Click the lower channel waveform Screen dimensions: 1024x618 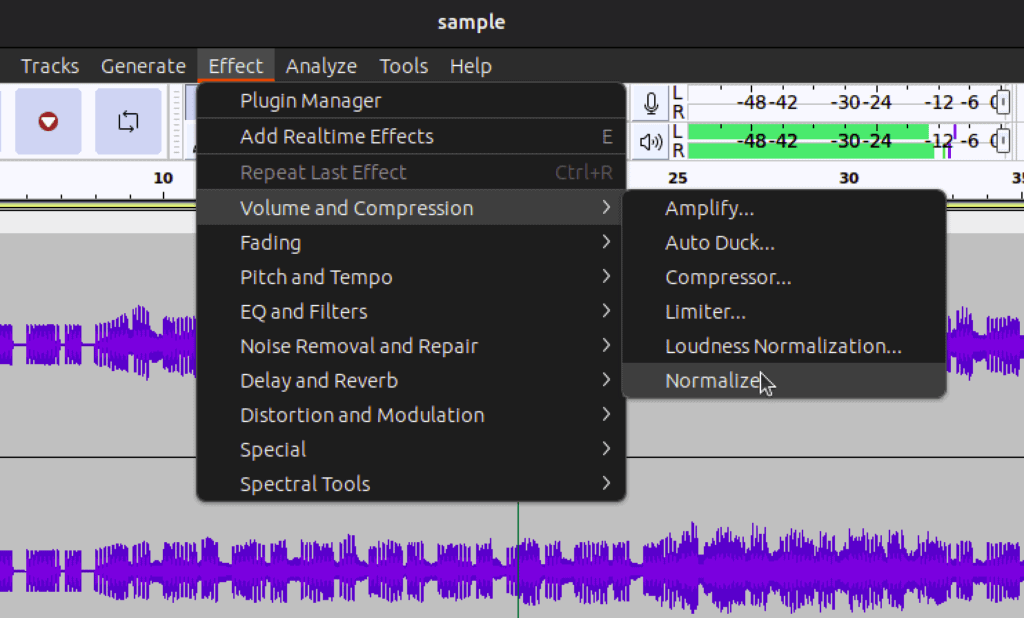pyautogui.click(x=512, y=570)
